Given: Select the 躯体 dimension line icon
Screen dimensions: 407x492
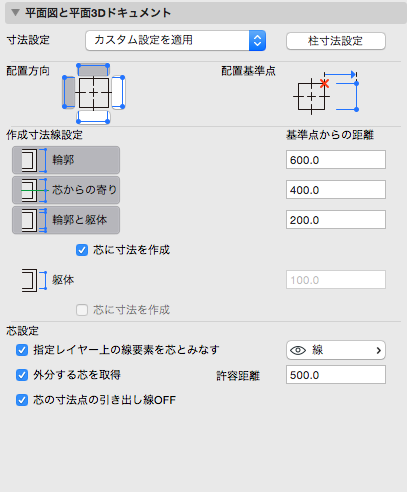Looking at the screenshot, I should point(34,280).
